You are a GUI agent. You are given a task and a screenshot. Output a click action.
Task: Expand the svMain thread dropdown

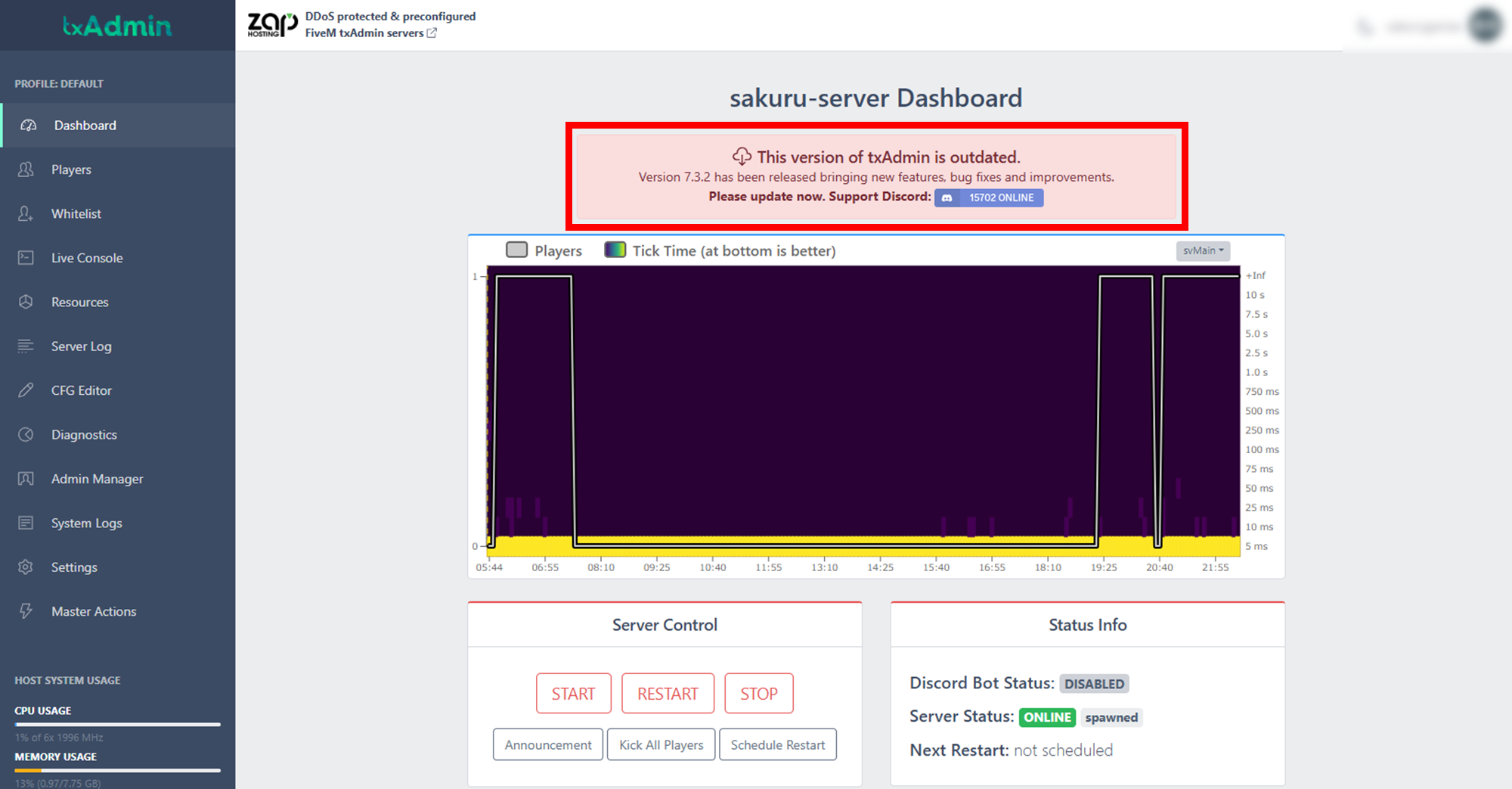[1203, 250]
